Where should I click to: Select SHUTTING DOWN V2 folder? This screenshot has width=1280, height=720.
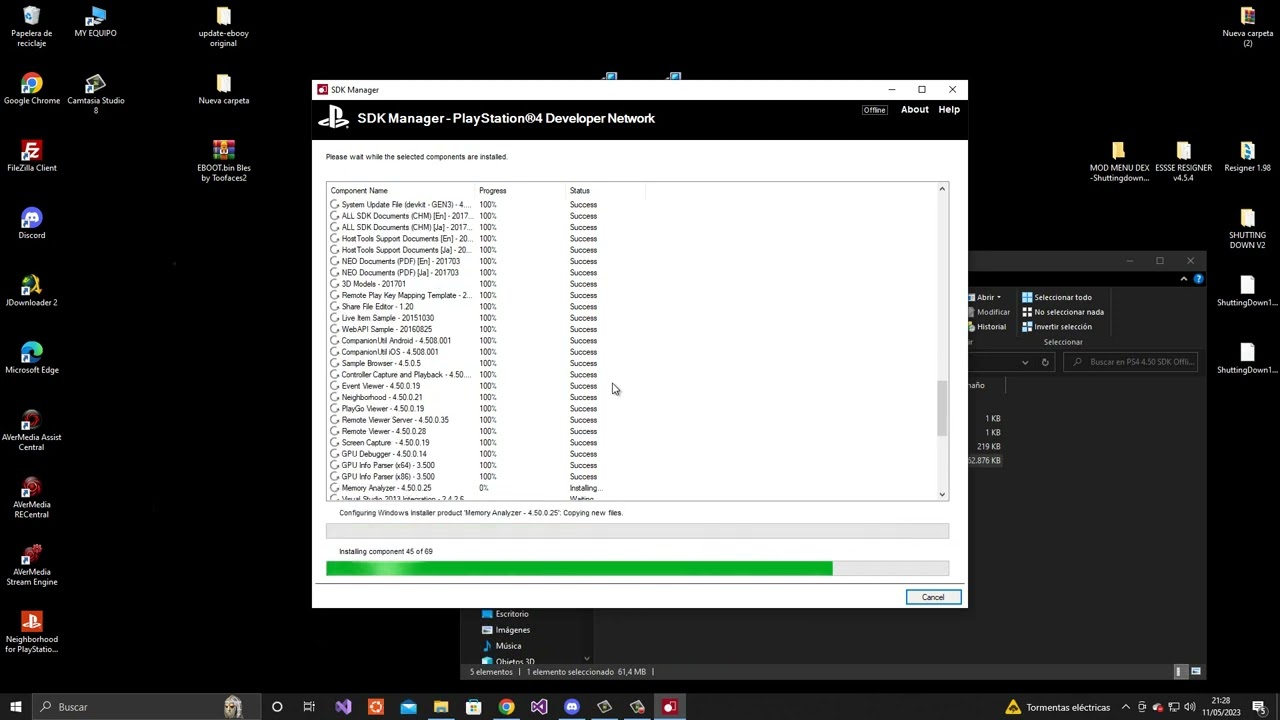[1247, 228]
